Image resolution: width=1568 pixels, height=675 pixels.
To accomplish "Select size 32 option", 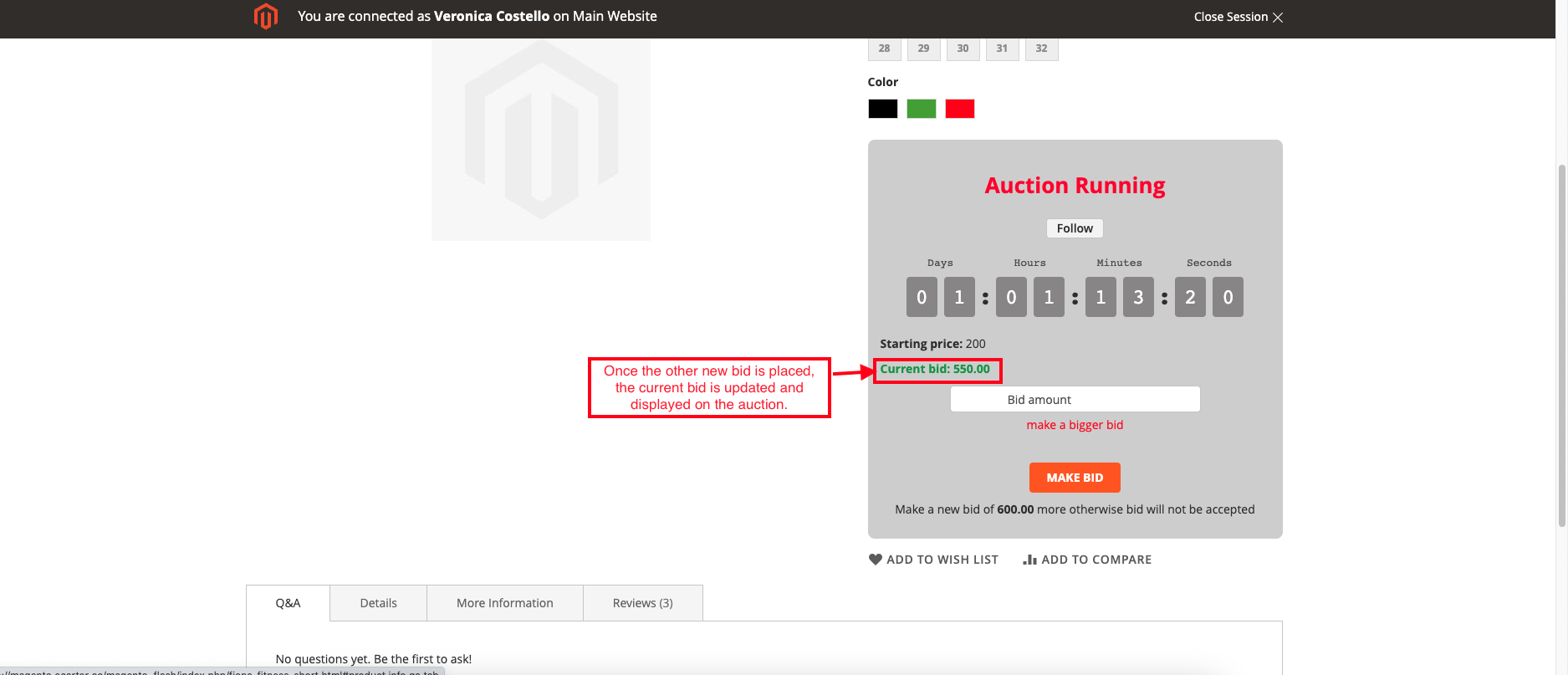I will tap(1041, 49).
